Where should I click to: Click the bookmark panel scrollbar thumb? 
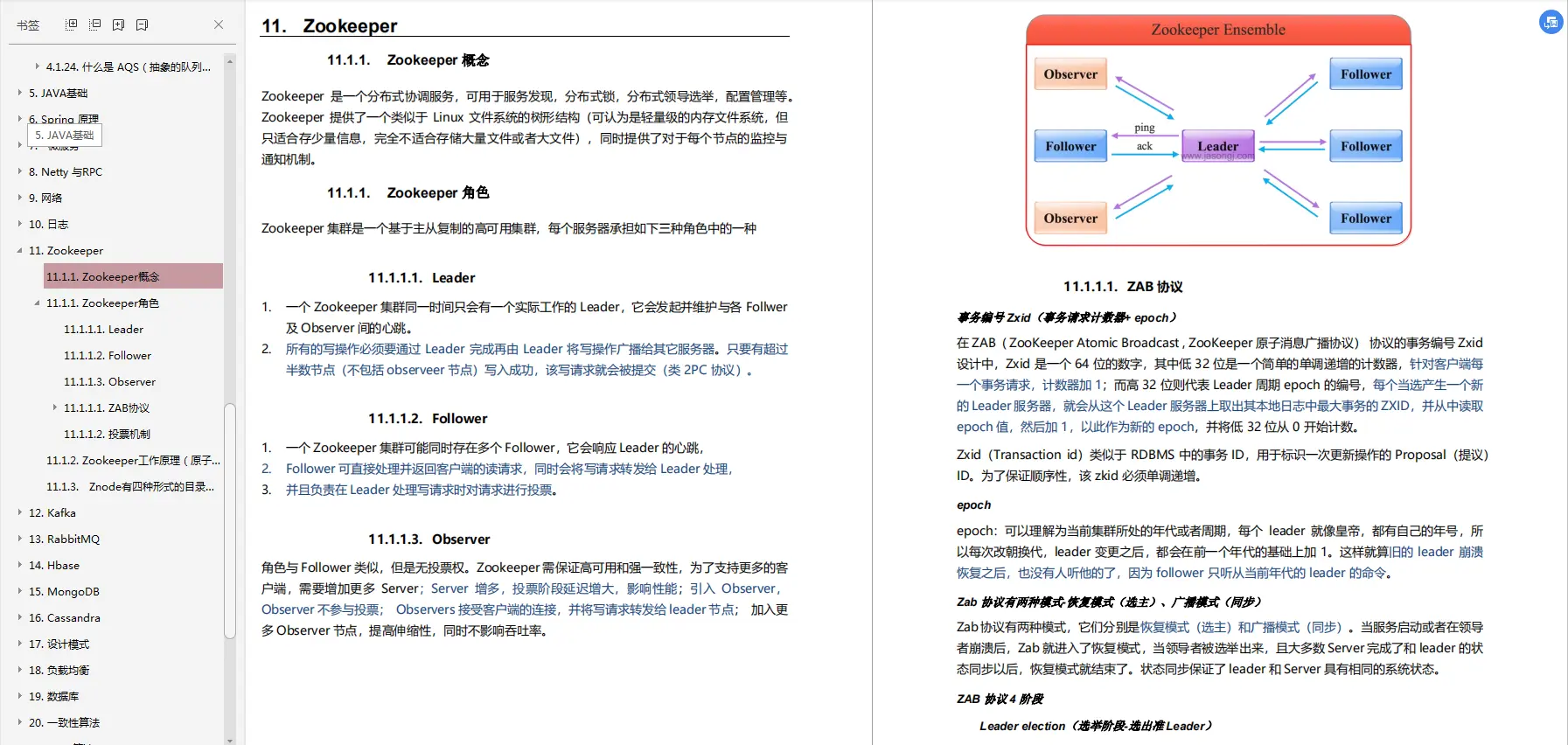(x=230, y=521)
